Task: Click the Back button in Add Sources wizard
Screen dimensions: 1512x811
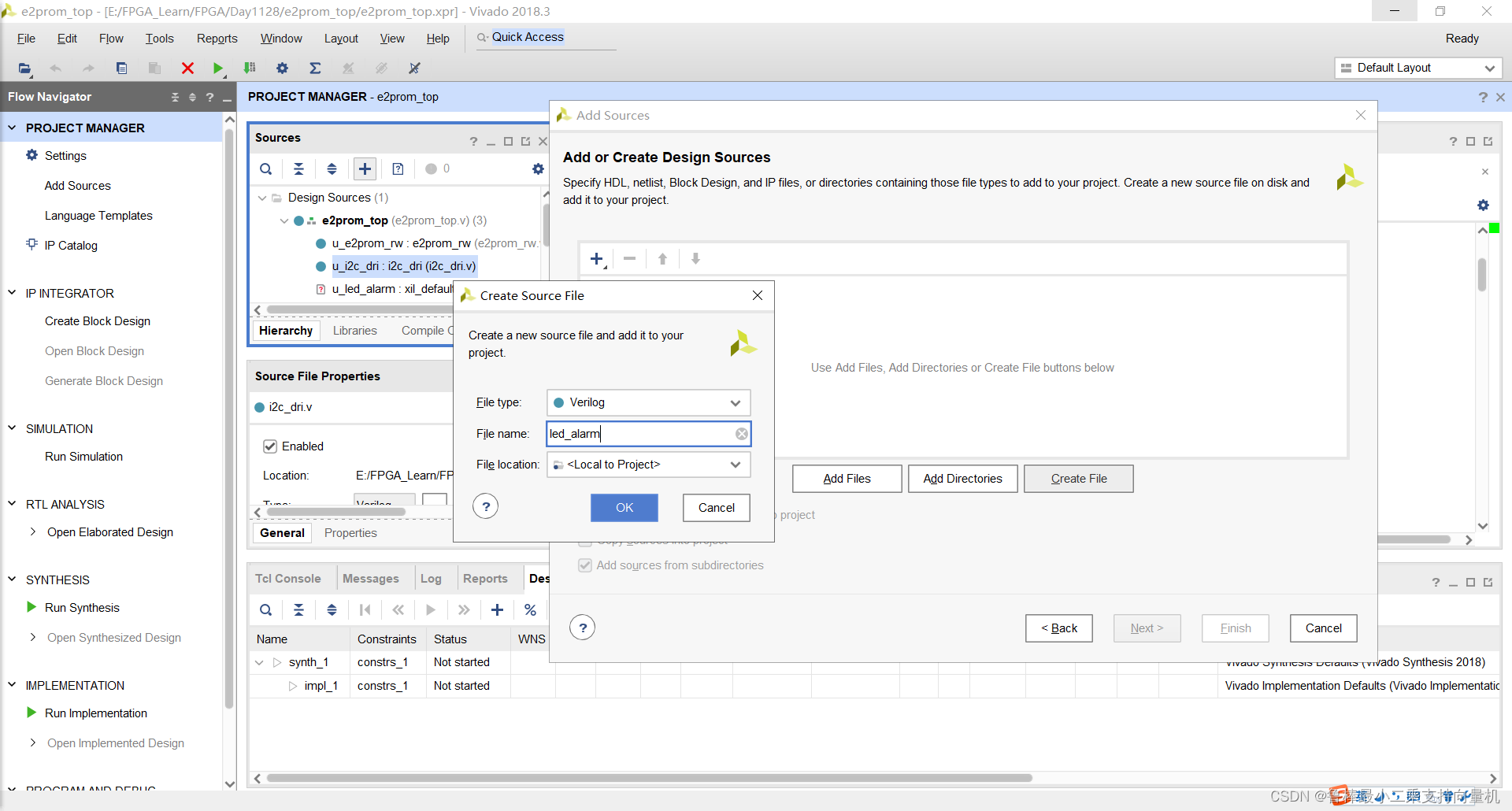Action: (1059, 628)
